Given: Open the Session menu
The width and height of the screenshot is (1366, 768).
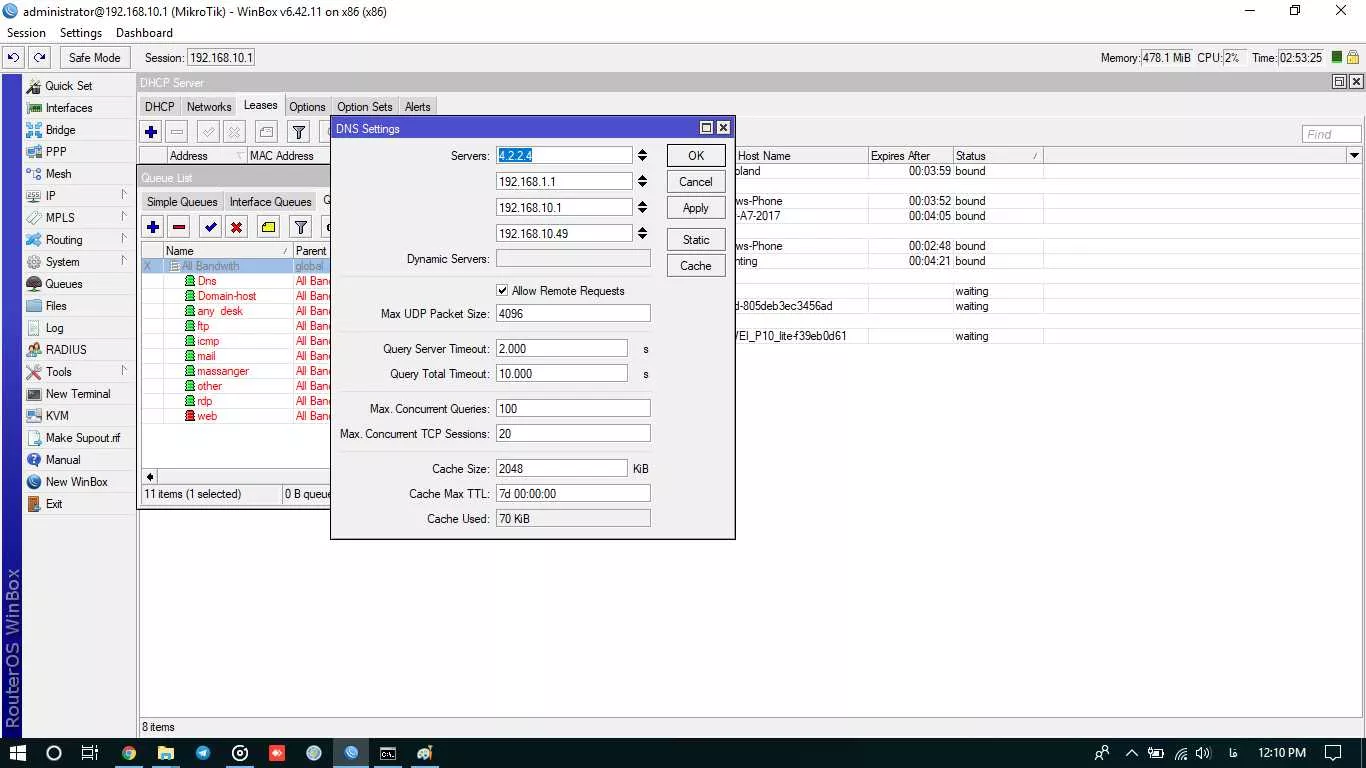Looking at the screenshot, I should 26,33.
